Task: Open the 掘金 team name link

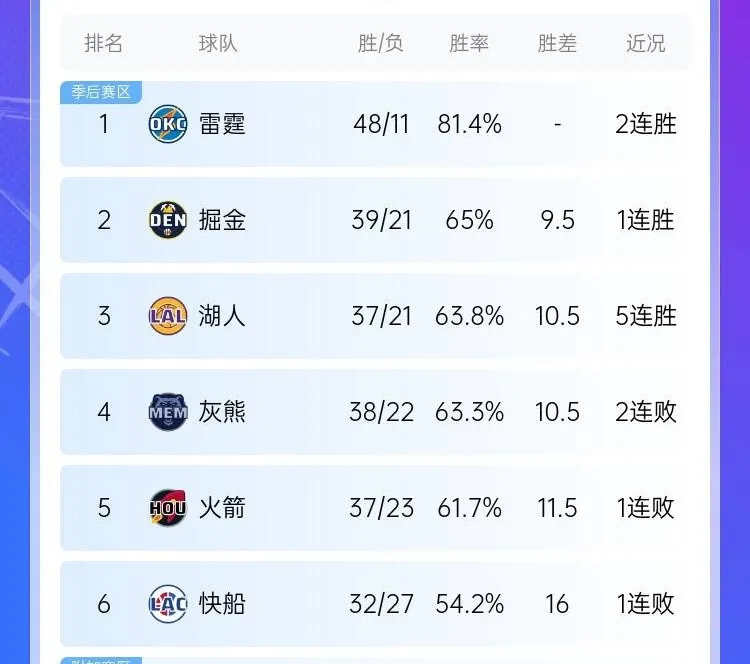Action: (222, 220)
